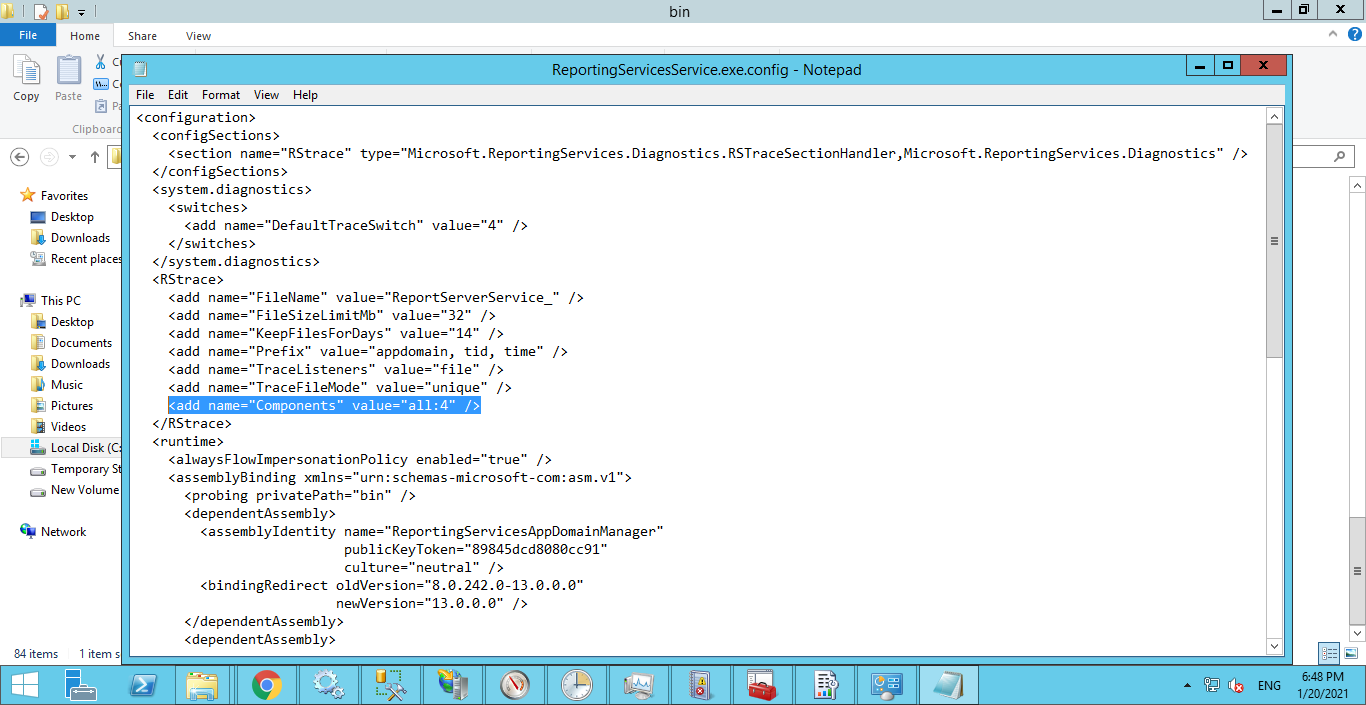
Task: Click the DefaultTraceSwitch line in Notepad
Action: pyautogui.click(x=356, y=225)
